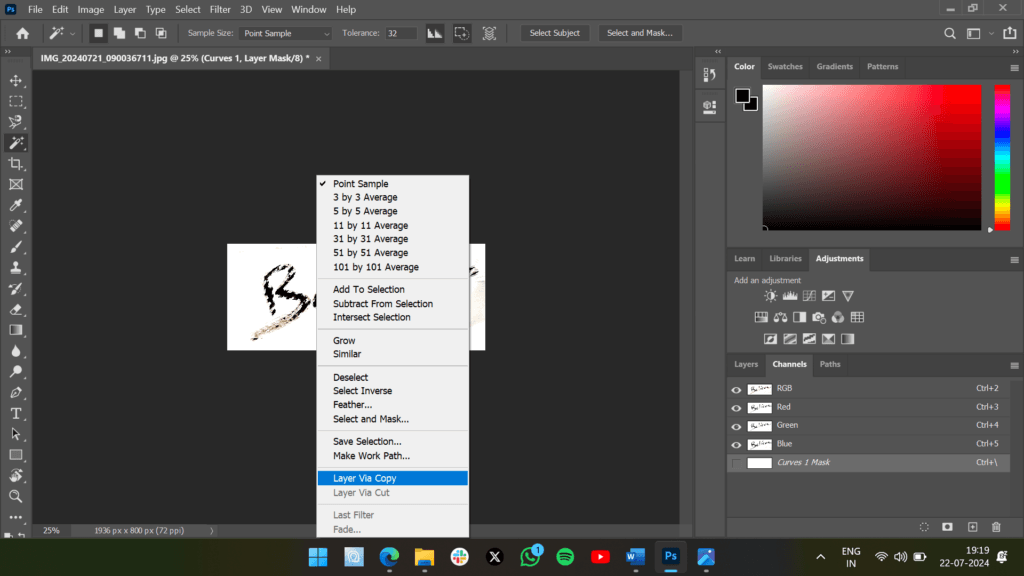Open the Adjustments panel menu
Viewport: 1024px width, 576px height.
click(1014, 260)
